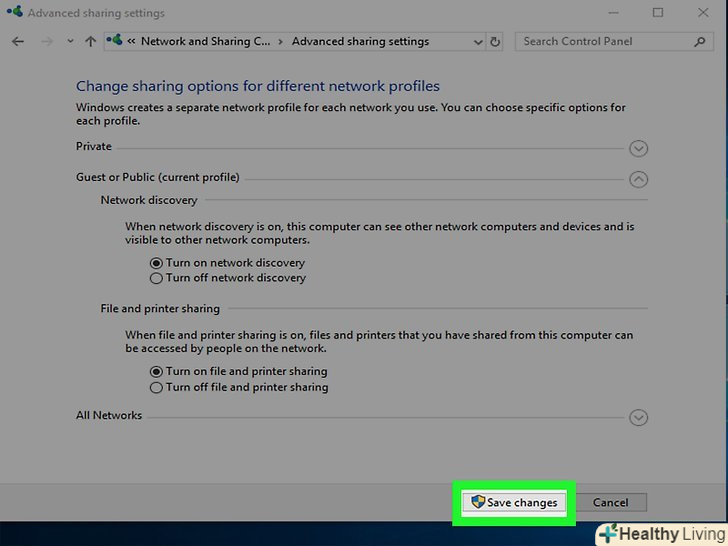Minimize the Advanced sharing settings window
The width and height of the screenshot is (728, 546).
point(613,13)
